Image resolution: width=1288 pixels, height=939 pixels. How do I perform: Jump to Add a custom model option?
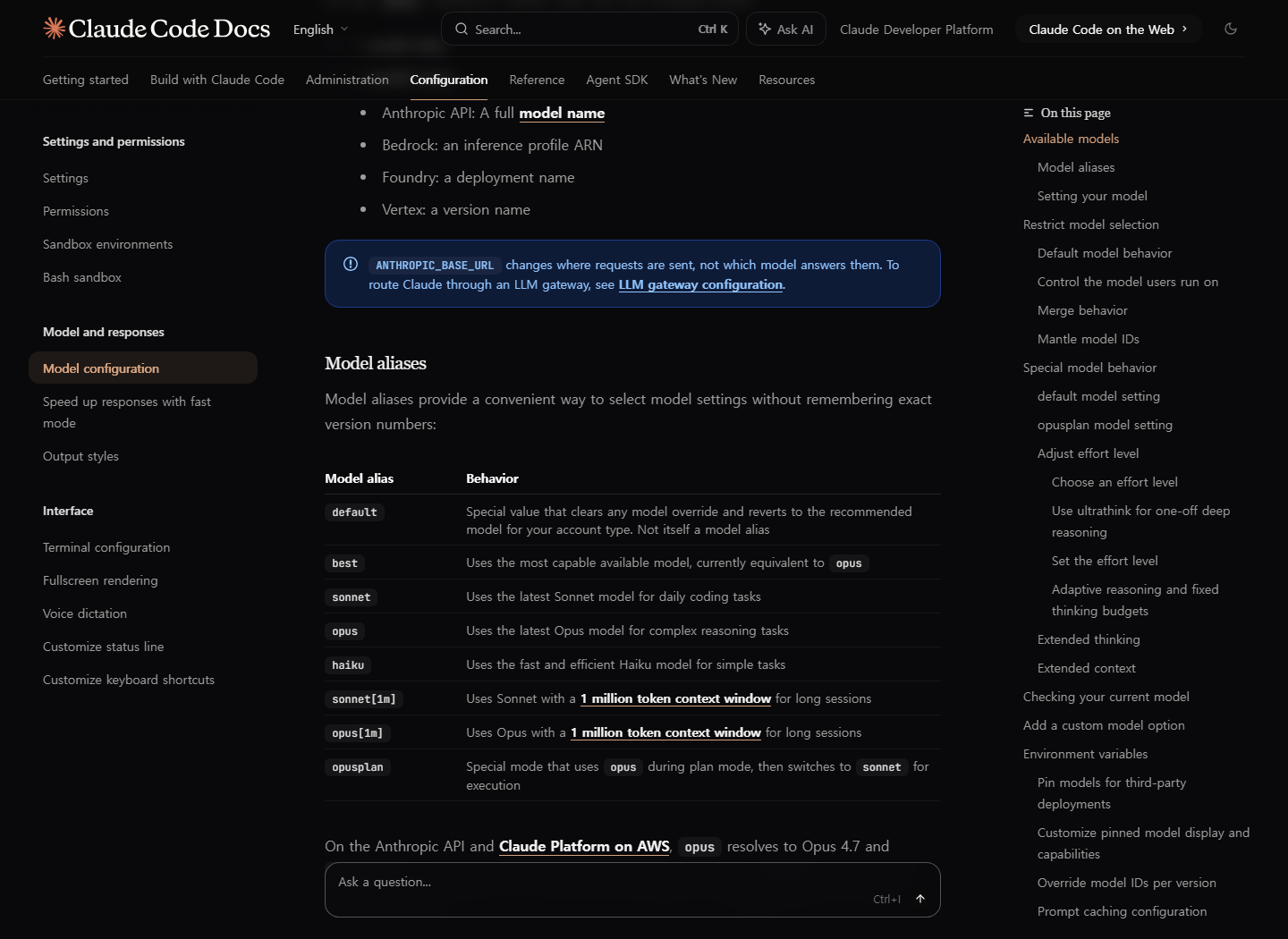1104,725
